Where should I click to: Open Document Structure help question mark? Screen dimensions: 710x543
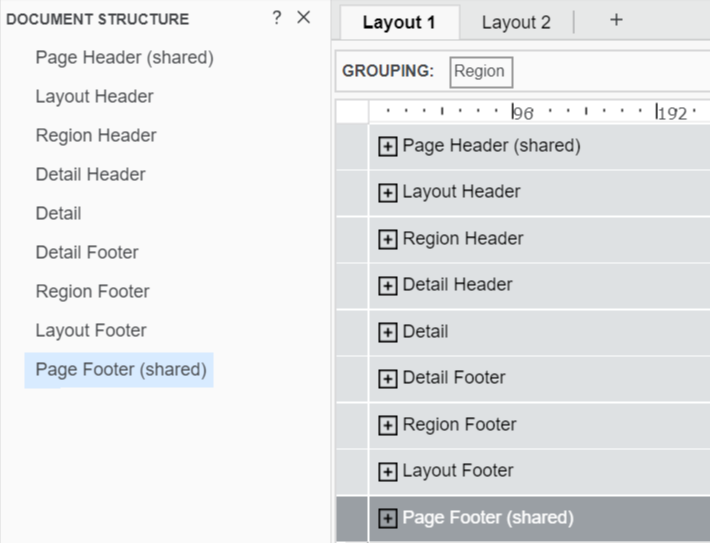277,18
